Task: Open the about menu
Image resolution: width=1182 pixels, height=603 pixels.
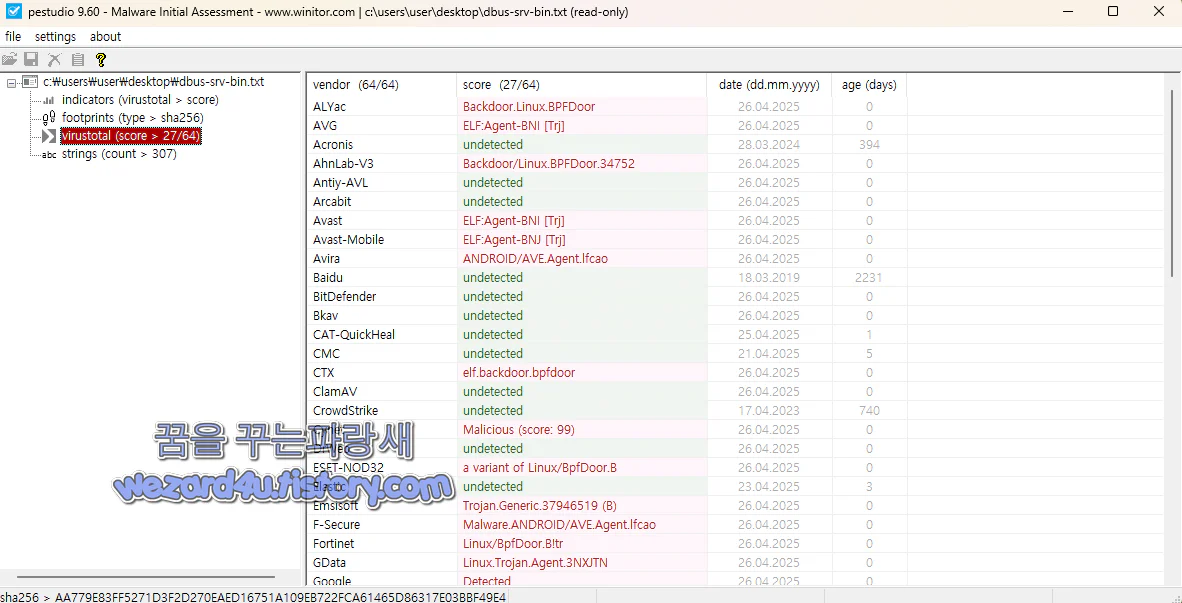Action: (105, 36)
